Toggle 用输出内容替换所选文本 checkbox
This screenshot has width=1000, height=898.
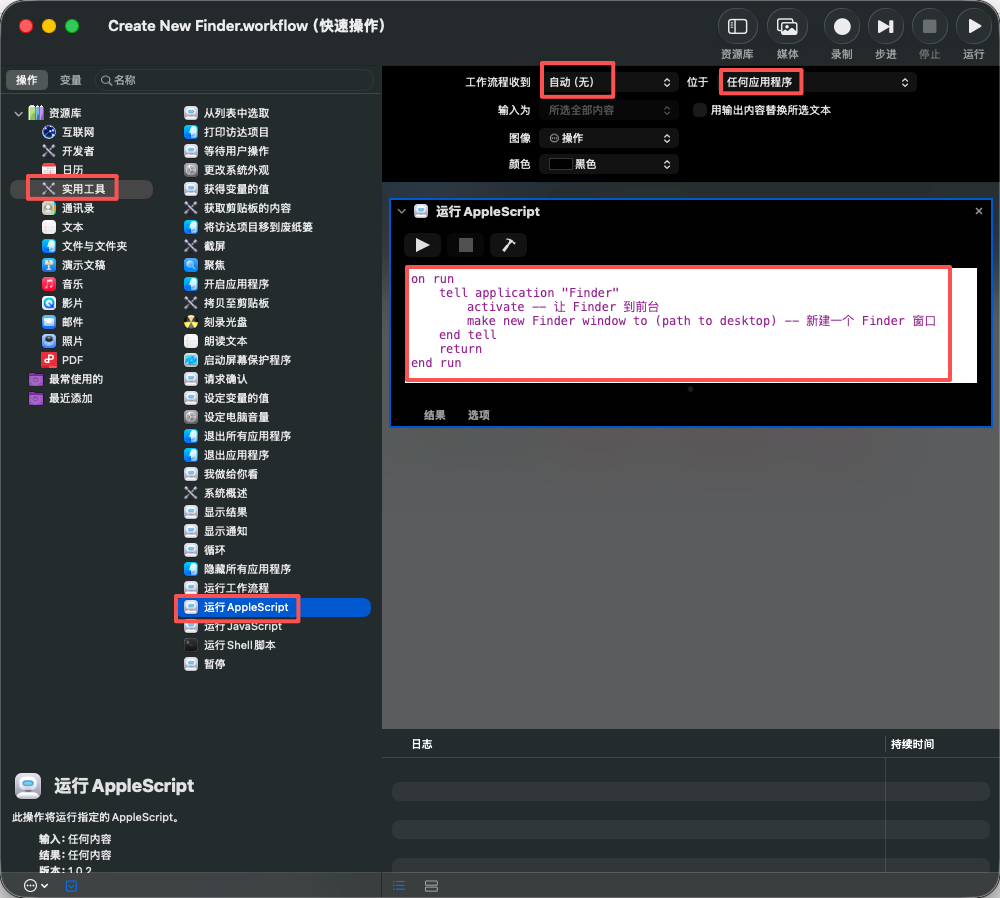[700, 110]
